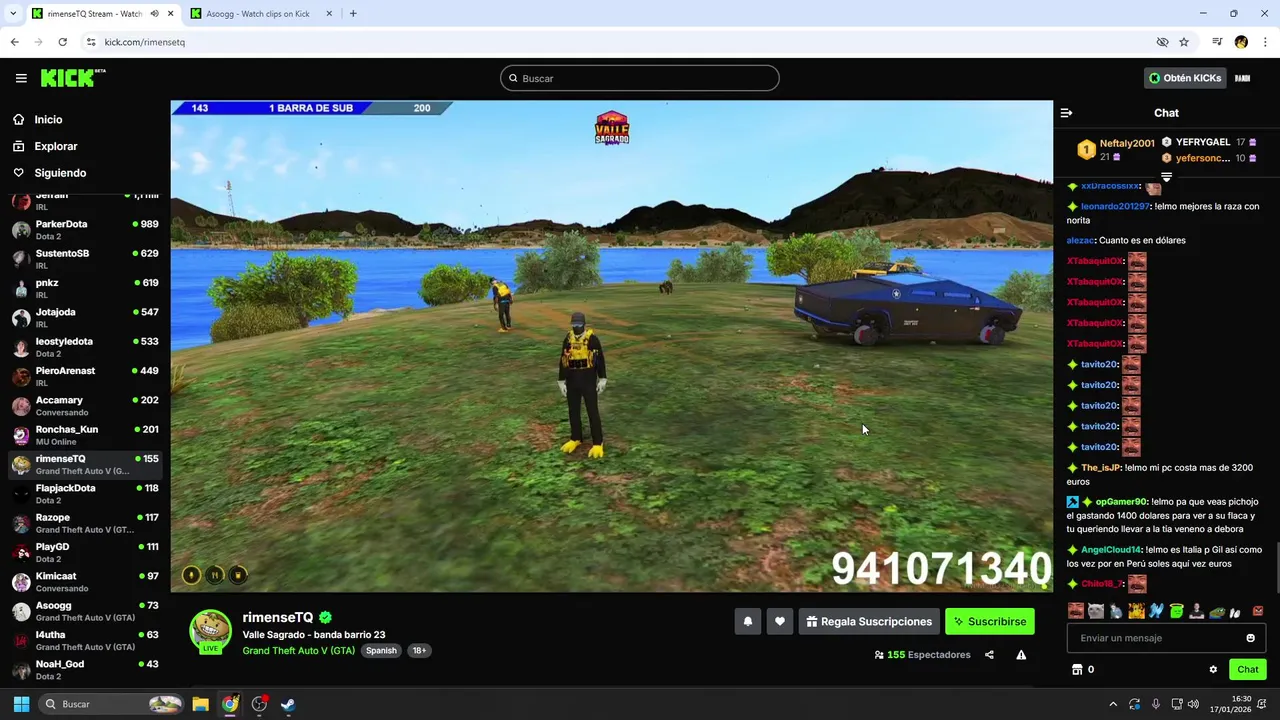Click the Spanish language tag

[381, 651]
